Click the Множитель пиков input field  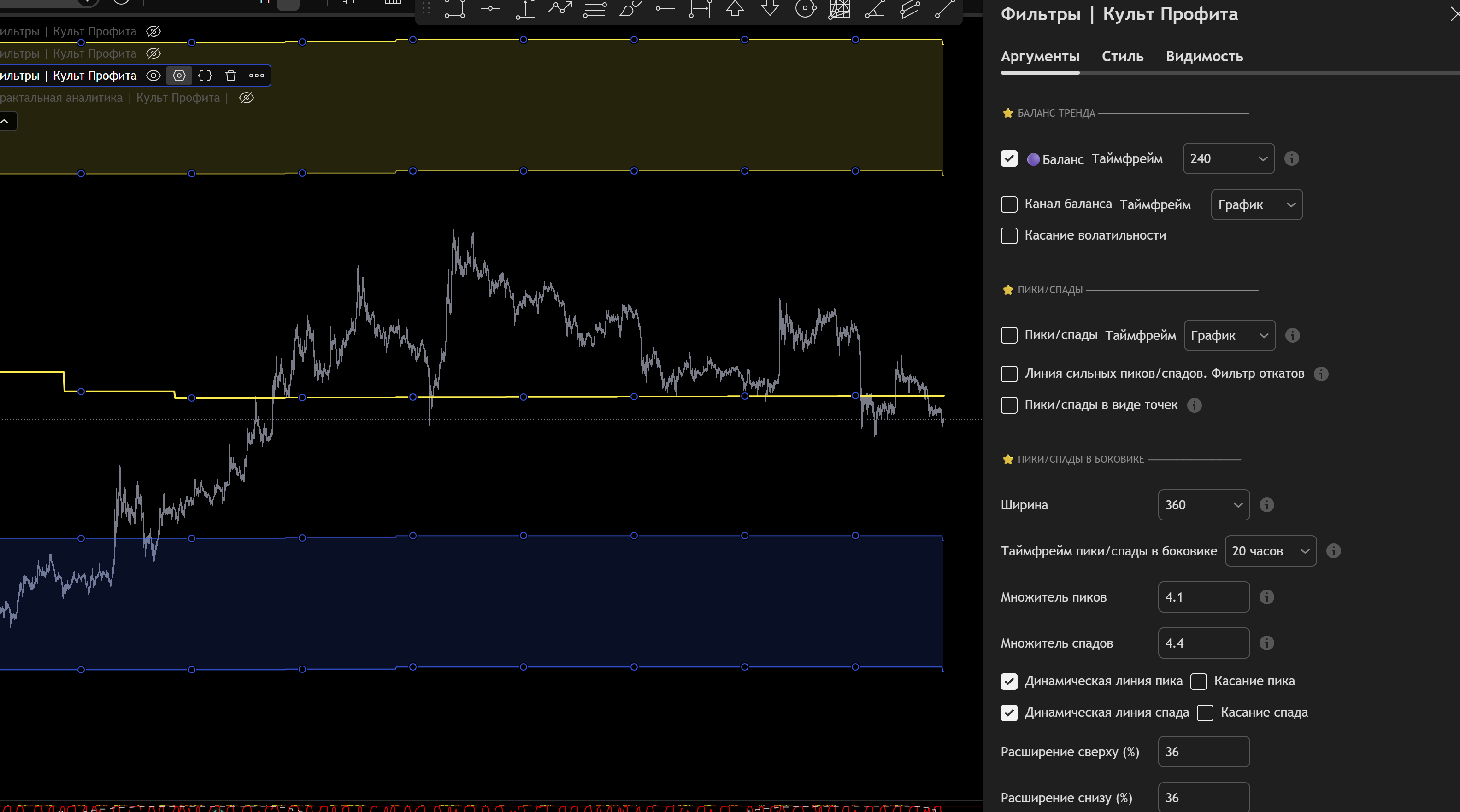[x=1203, y=597]
